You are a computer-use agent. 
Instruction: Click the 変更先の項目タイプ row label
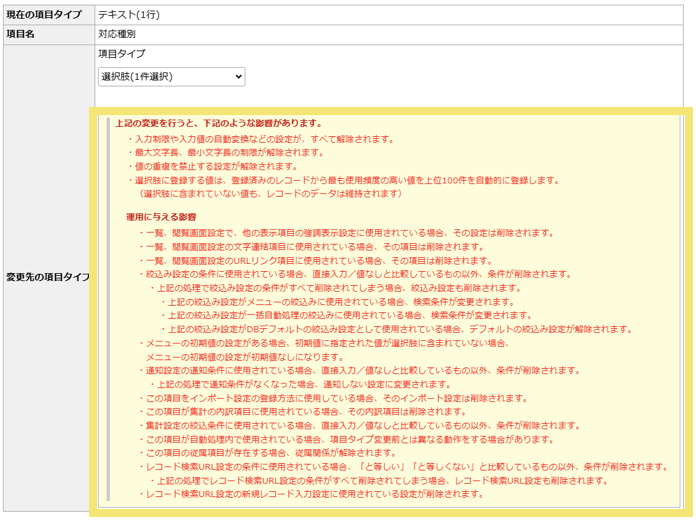47,276
